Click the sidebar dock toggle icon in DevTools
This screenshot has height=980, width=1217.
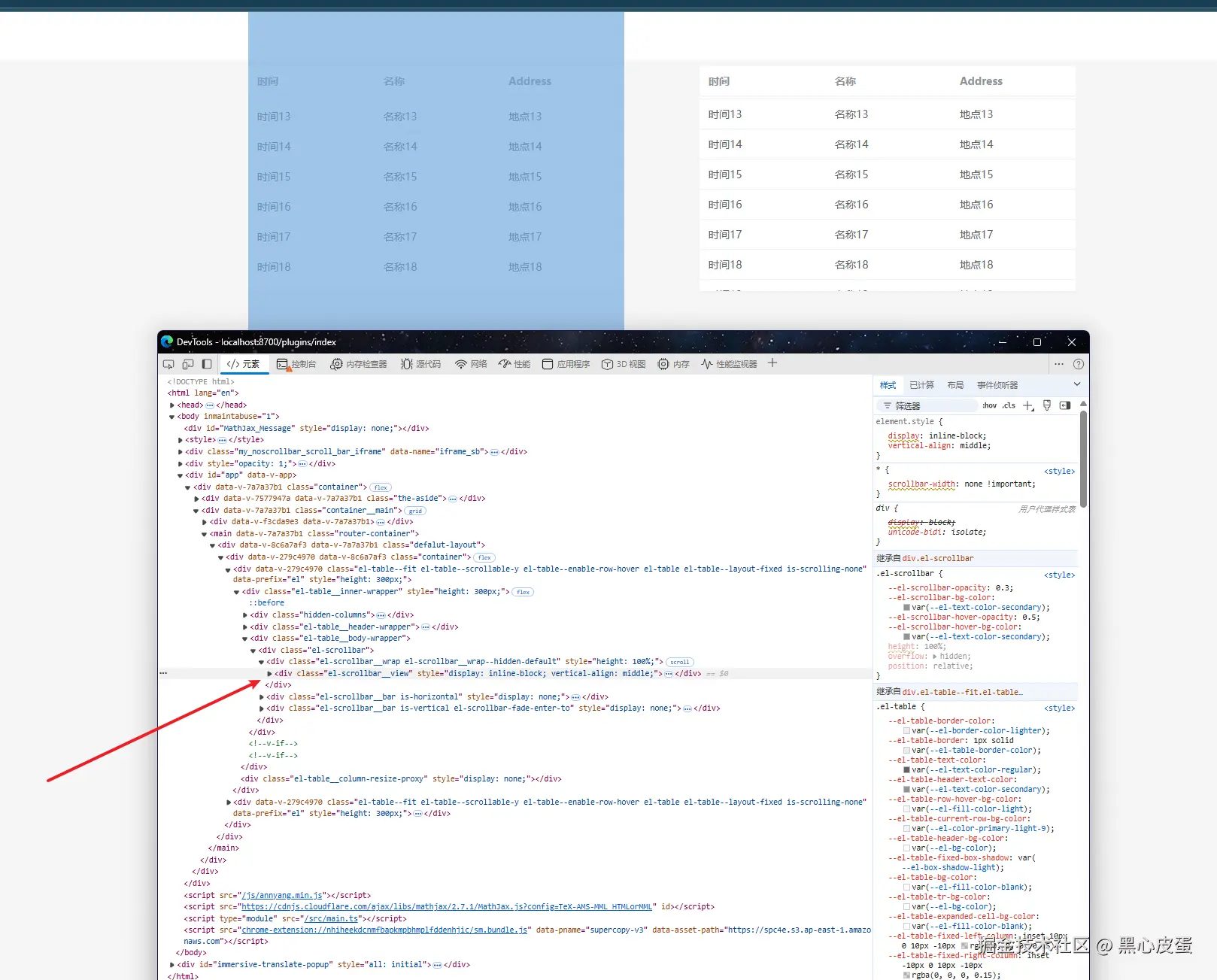click(x=207, y=364)
